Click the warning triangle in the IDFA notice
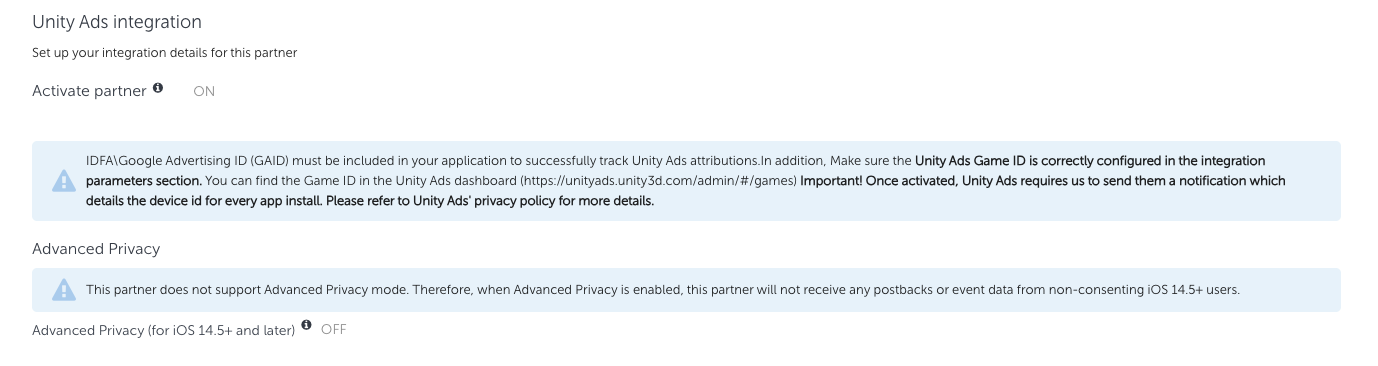The width and height of the screenshot is (1378, 366). (61, 180)
